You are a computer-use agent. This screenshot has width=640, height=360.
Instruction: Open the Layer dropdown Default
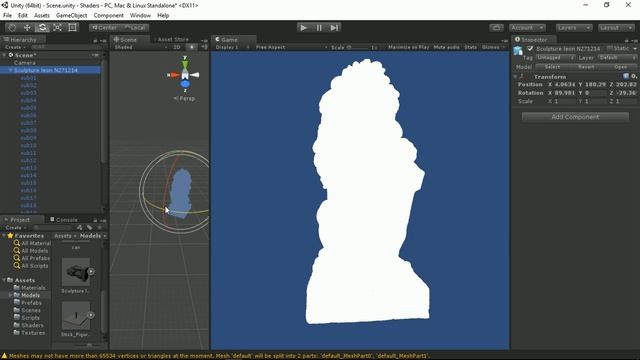tap(617, 58)
